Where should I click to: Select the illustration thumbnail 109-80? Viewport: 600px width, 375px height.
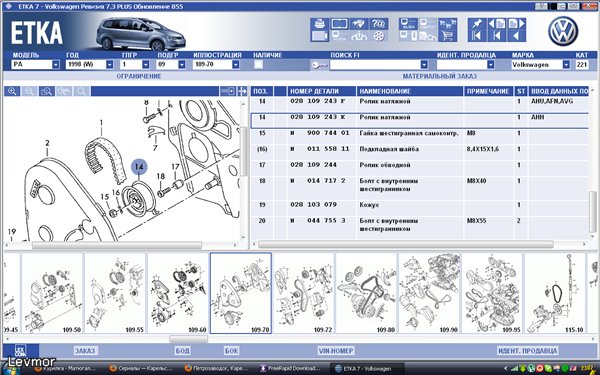(366, 293)
